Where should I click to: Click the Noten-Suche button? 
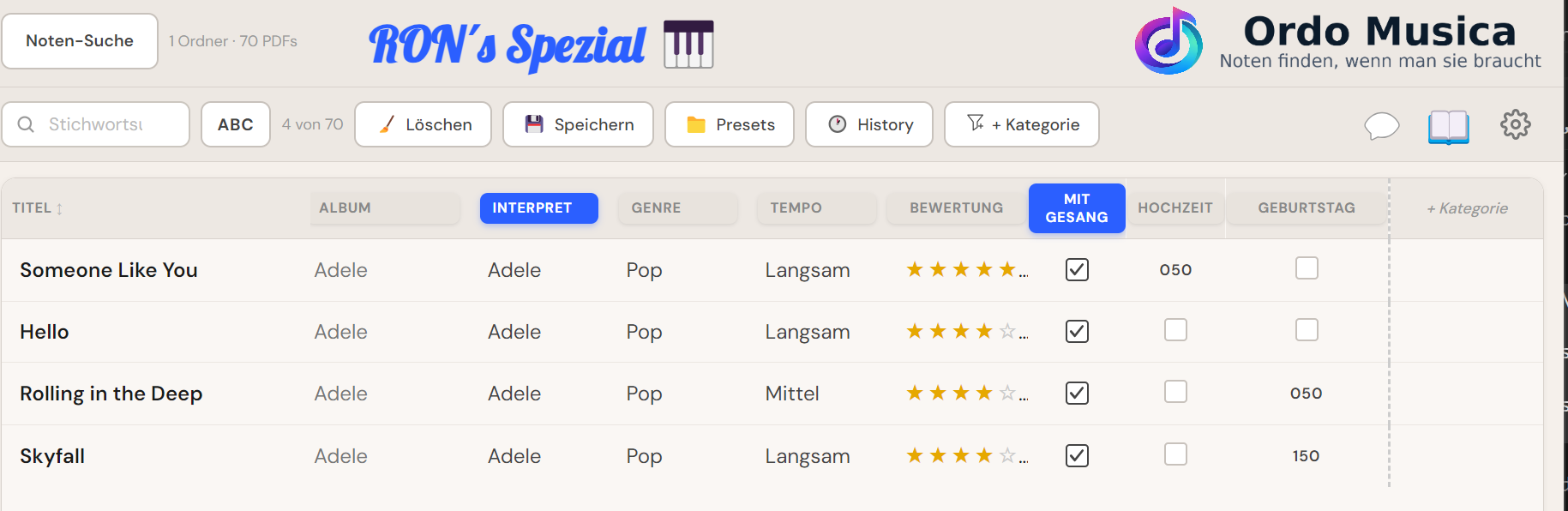click(80, 41)
